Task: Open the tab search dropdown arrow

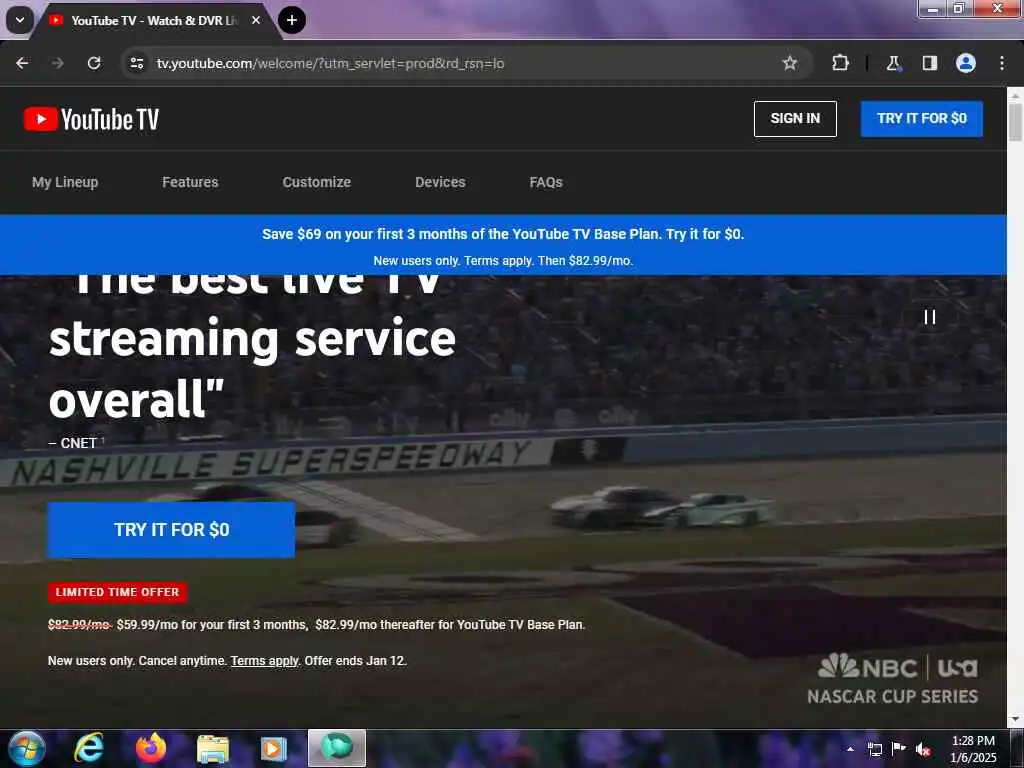Action: point(20,20)
